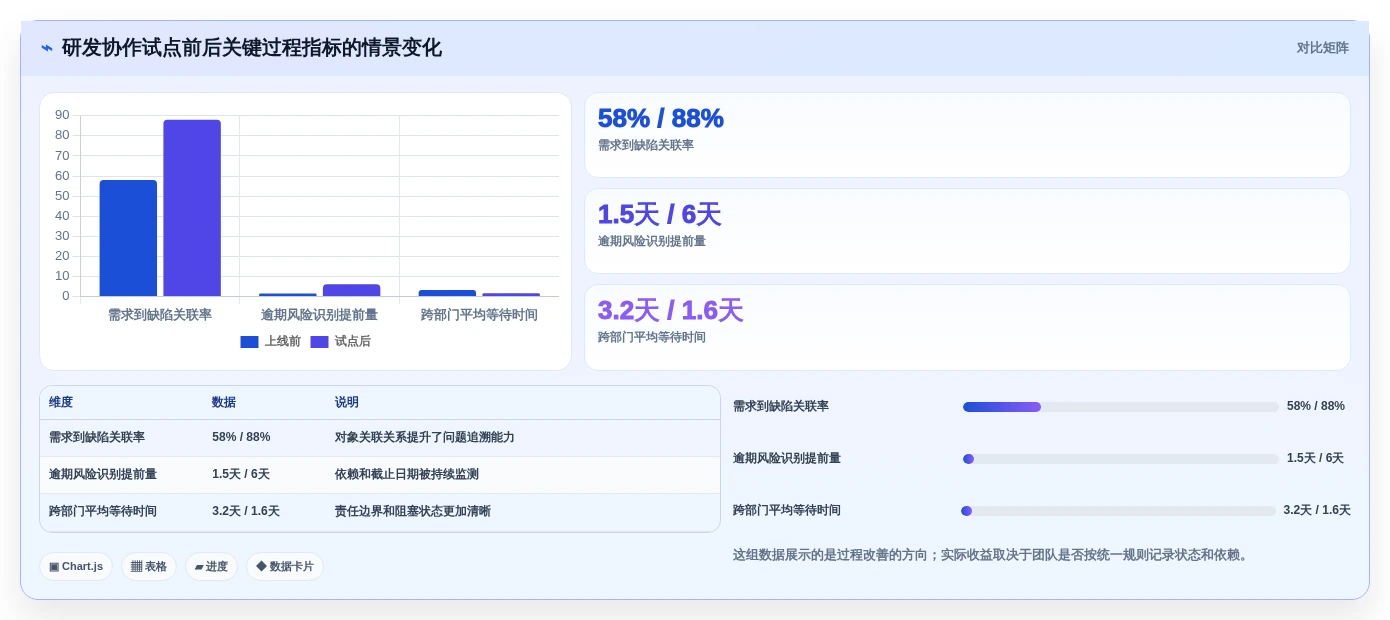1390x620 pixels.
Task: Click chart axis label 跨部门平均等待时间
Action: [479, 314]
